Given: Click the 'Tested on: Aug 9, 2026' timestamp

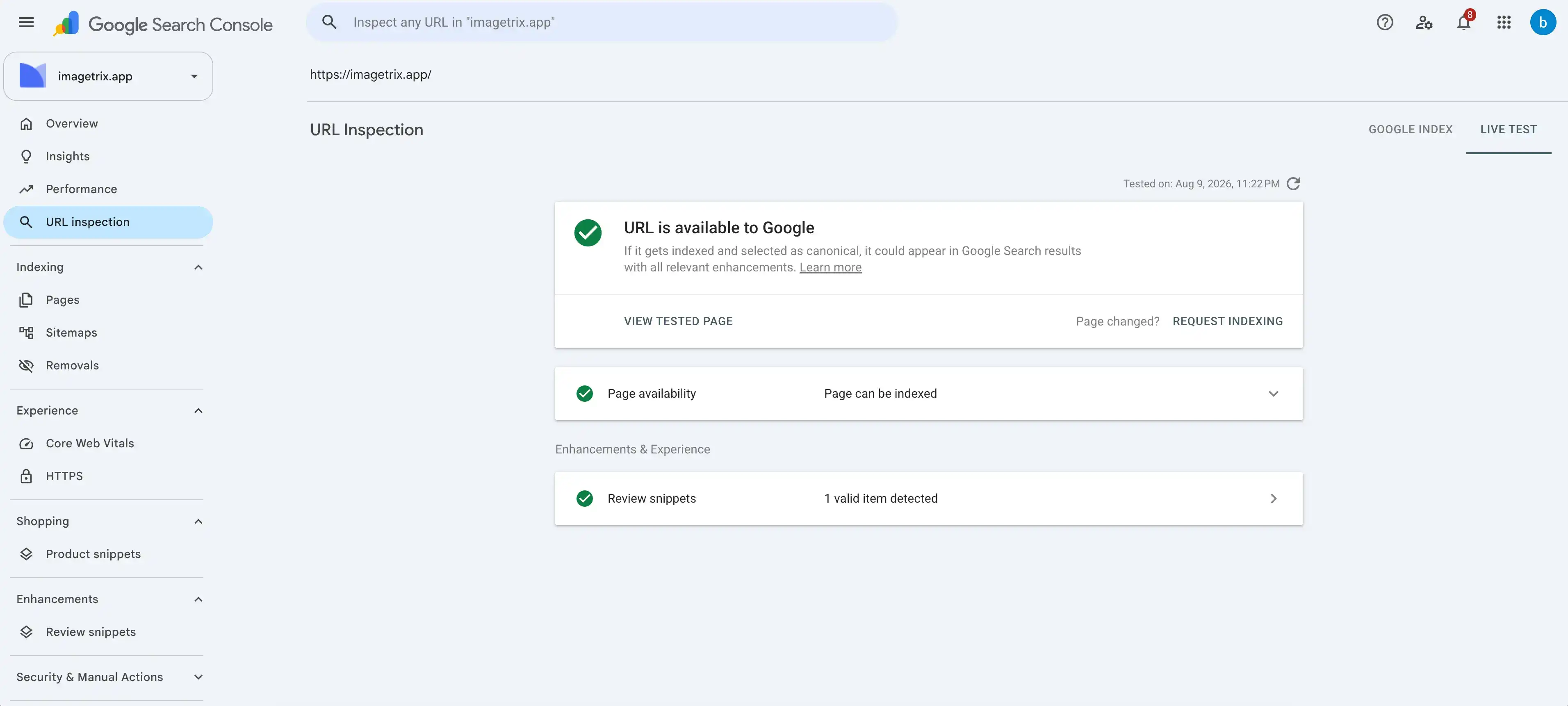Looking at the screenshot, I should point(1201,184).
